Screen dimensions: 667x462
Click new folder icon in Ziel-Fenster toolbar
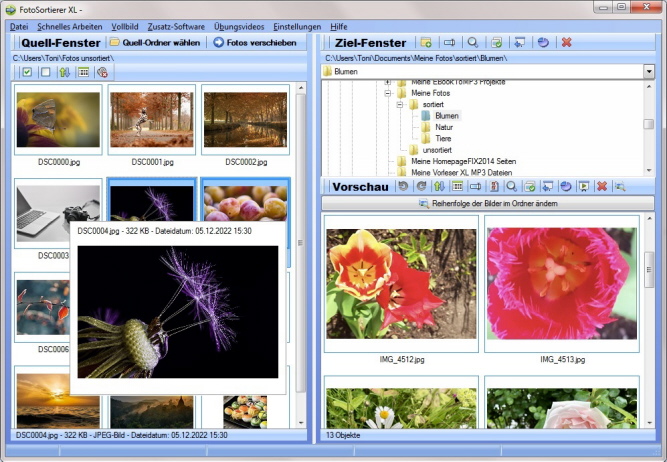[426, 43]
